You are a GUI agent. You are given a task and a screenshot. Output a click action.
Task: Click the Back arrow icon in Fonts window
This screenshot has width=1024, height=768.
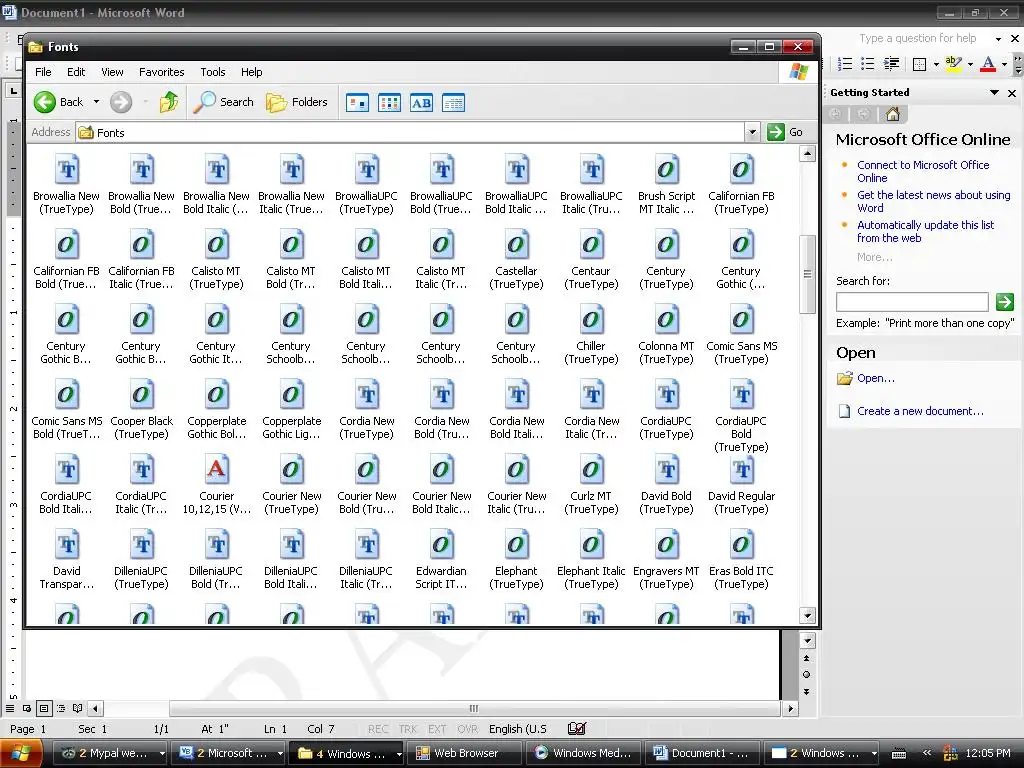click(x=45, y=102)
